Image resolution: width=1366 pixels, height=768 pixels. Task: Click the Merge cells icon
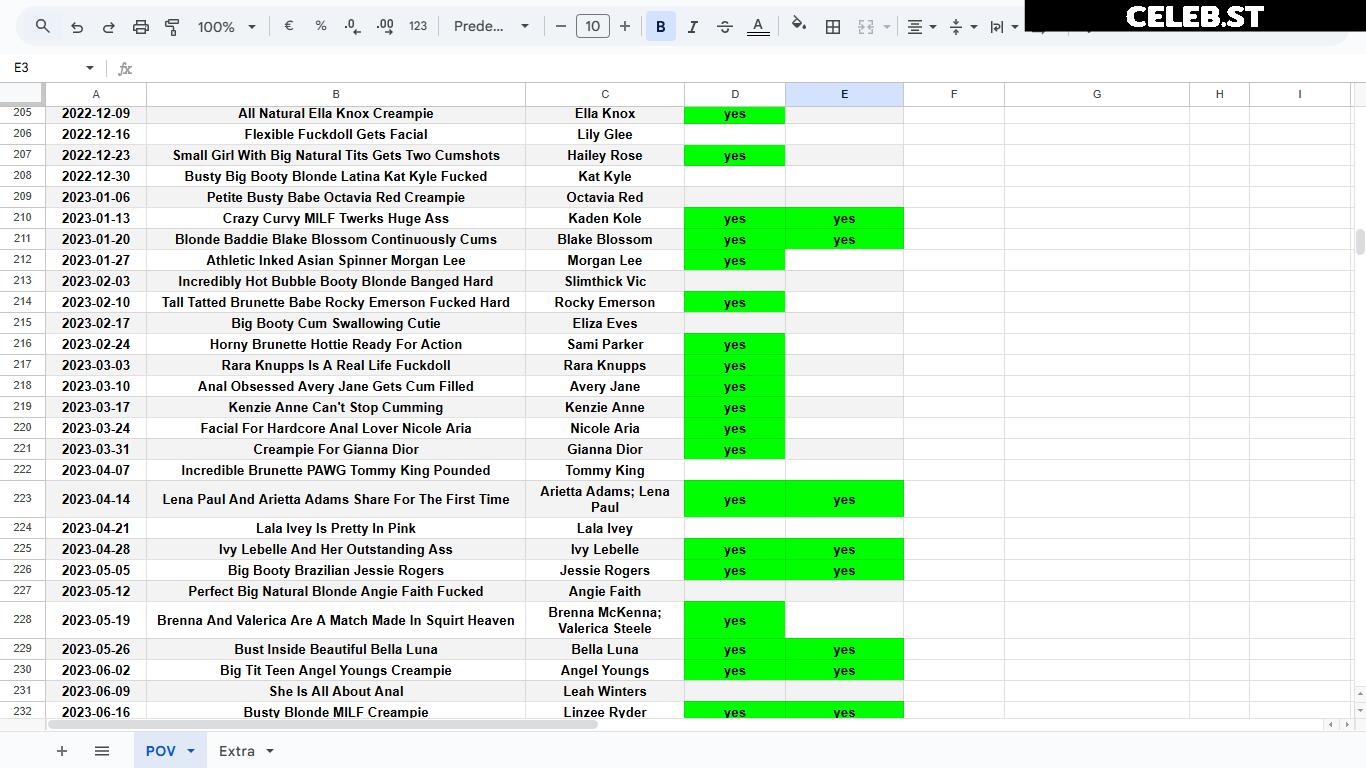tap(866, 27)
